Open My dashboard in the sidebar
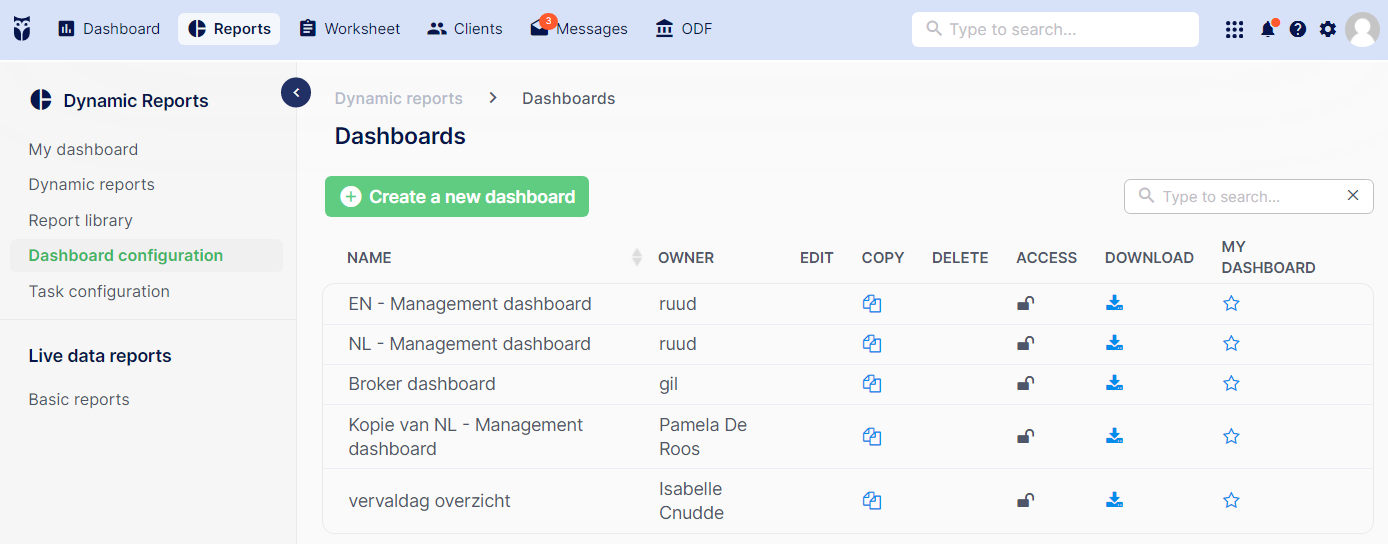 pyautogui.click(x=84, y=150)
